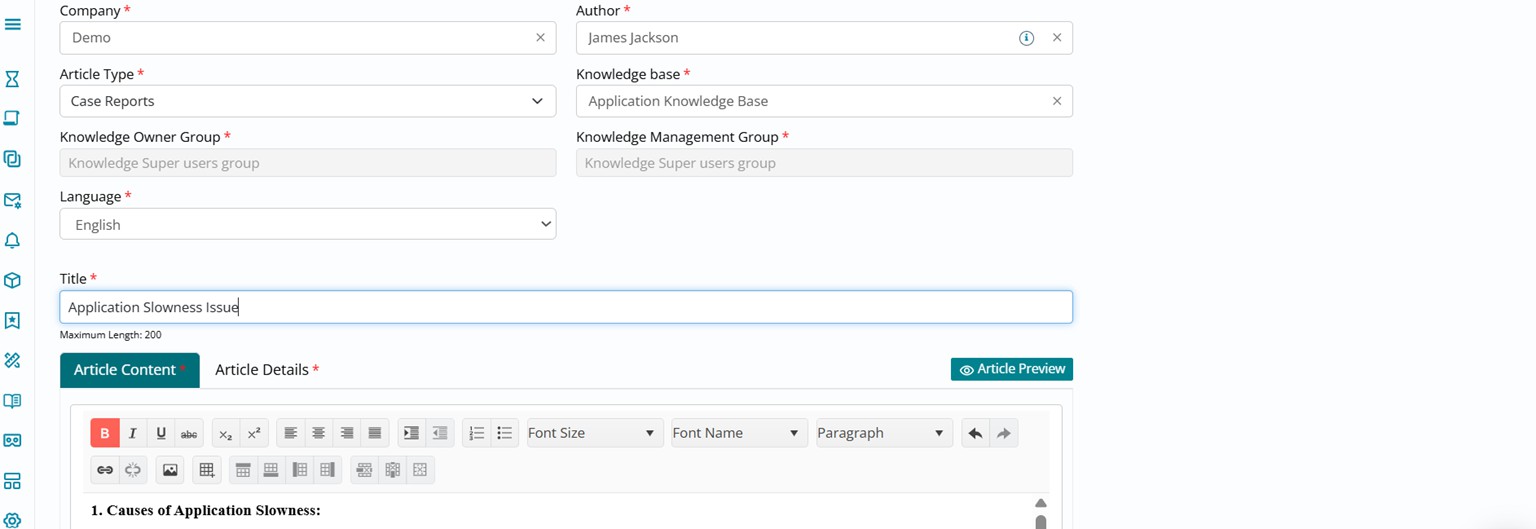Delete the table column

coord(392,470)
